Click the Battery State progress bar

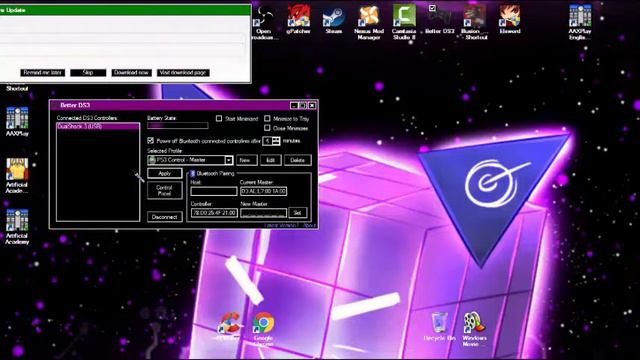tap(178, 126)
